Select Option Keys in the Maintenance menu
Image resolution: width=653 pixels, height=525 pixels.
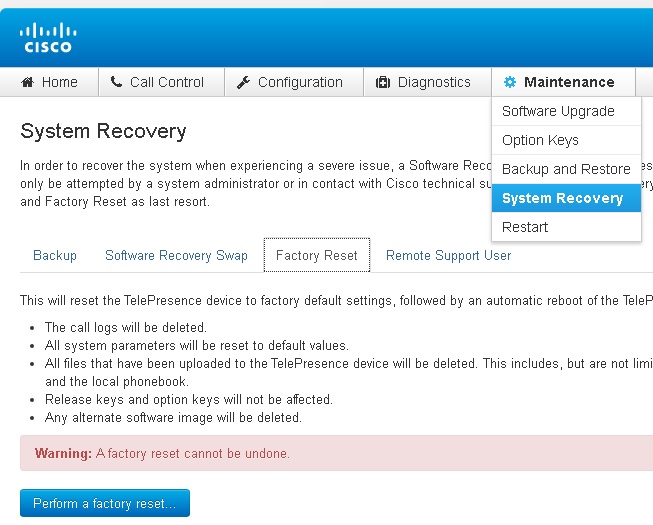[x=566, y=140]
